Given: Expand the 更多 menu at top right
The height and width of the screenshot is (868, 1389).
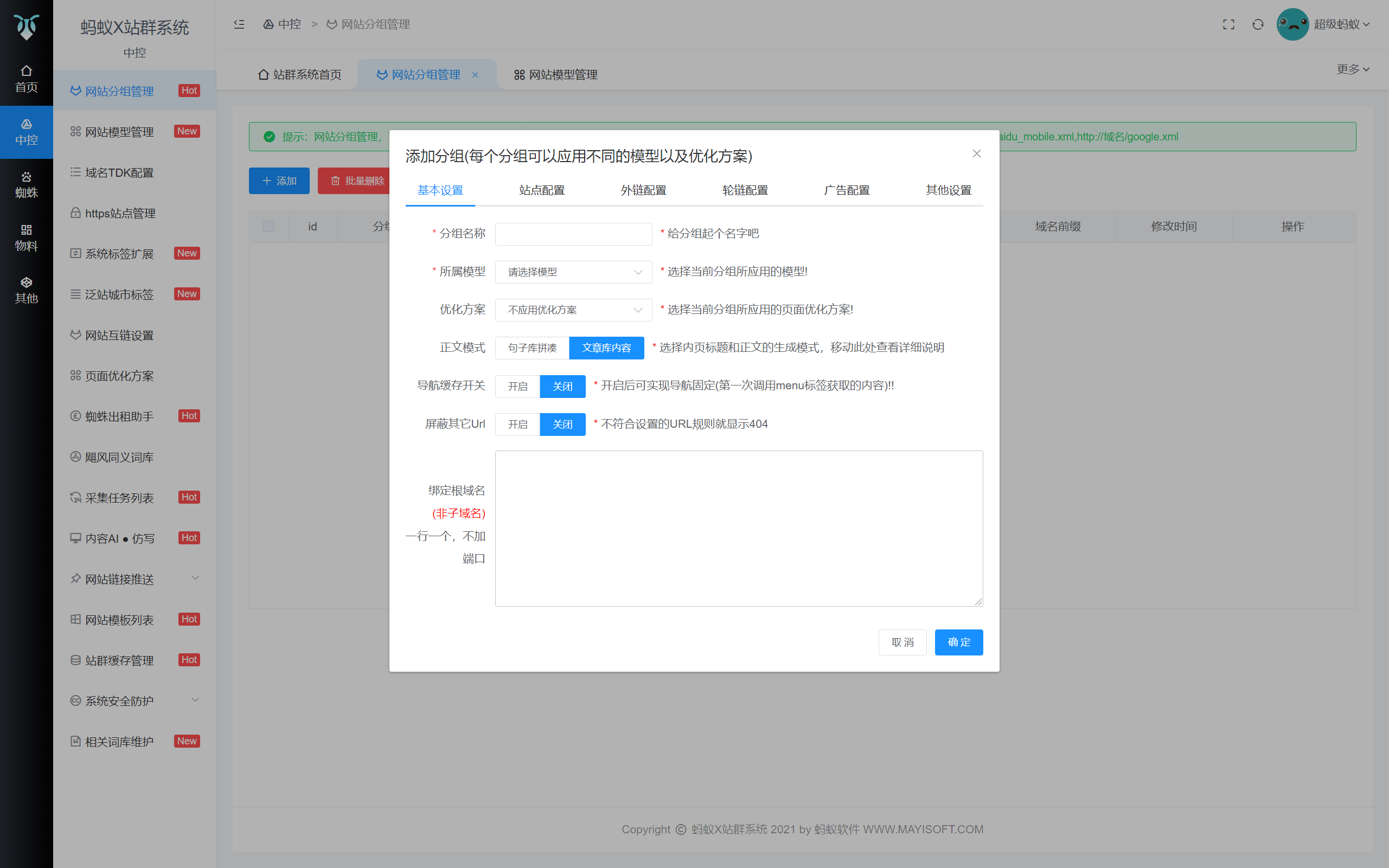Looking at the screenshot, I should tap(1352, 69).
